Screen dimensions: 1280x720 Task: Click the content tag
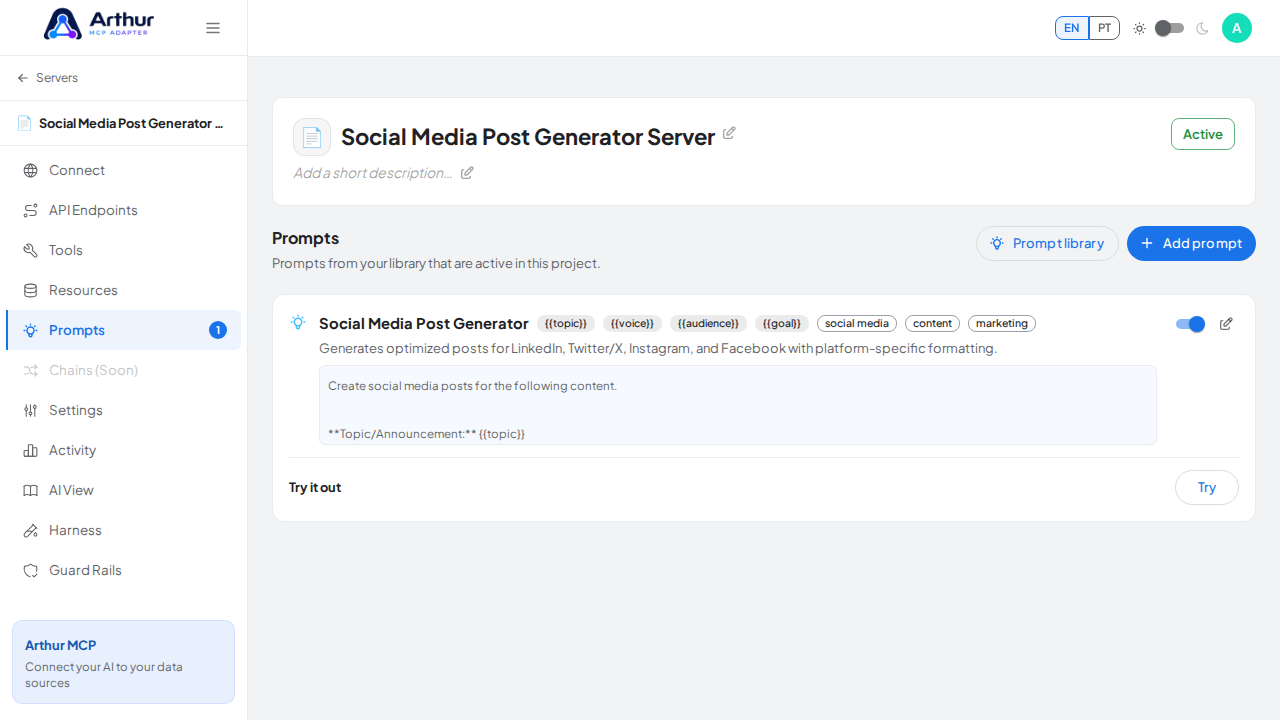[x=932, y=324]
